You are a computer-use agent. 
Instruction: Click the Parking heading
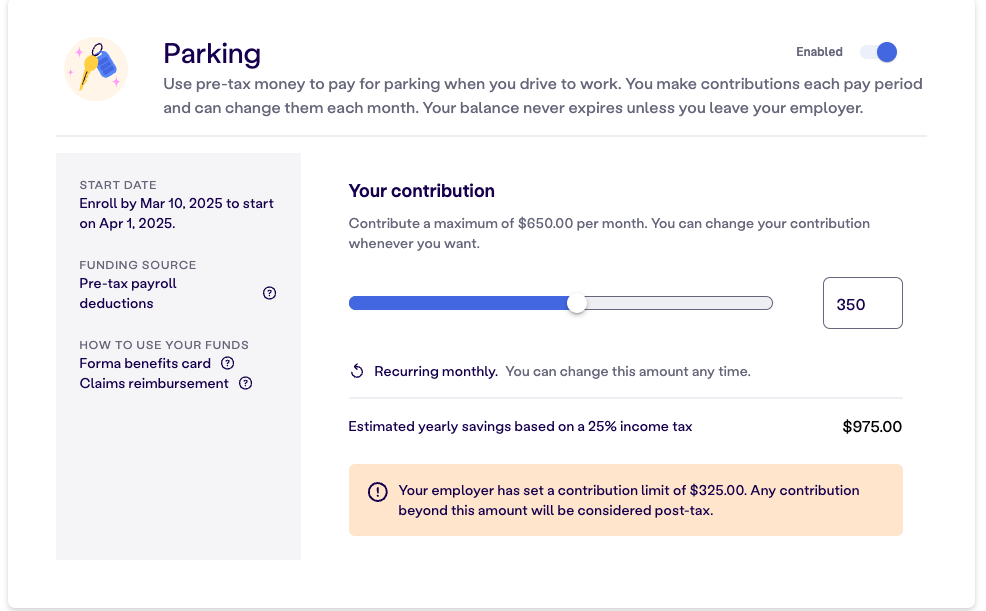[212, 54]
